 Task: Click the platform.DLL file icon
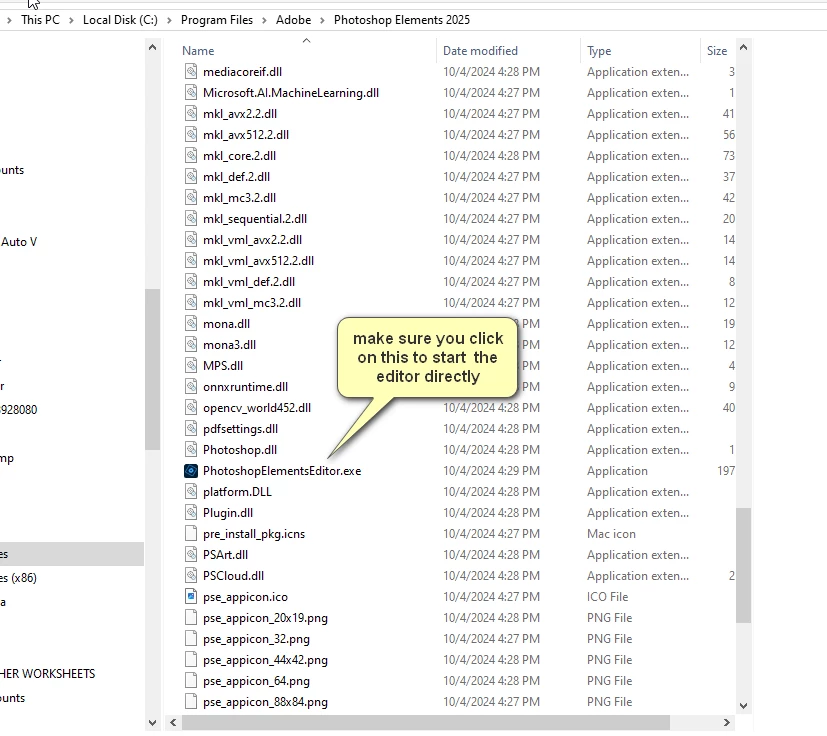(x=191, y=492)
